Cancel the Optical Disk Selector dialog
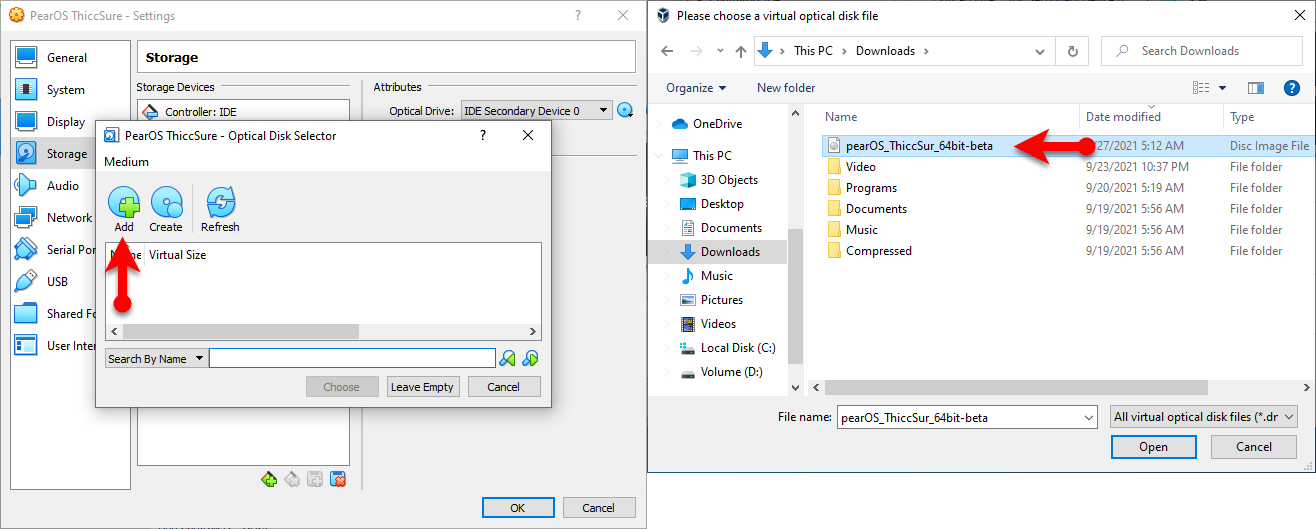Image resolution: width=1316 pixels, height=529 pixels. [x=503, y=387]
